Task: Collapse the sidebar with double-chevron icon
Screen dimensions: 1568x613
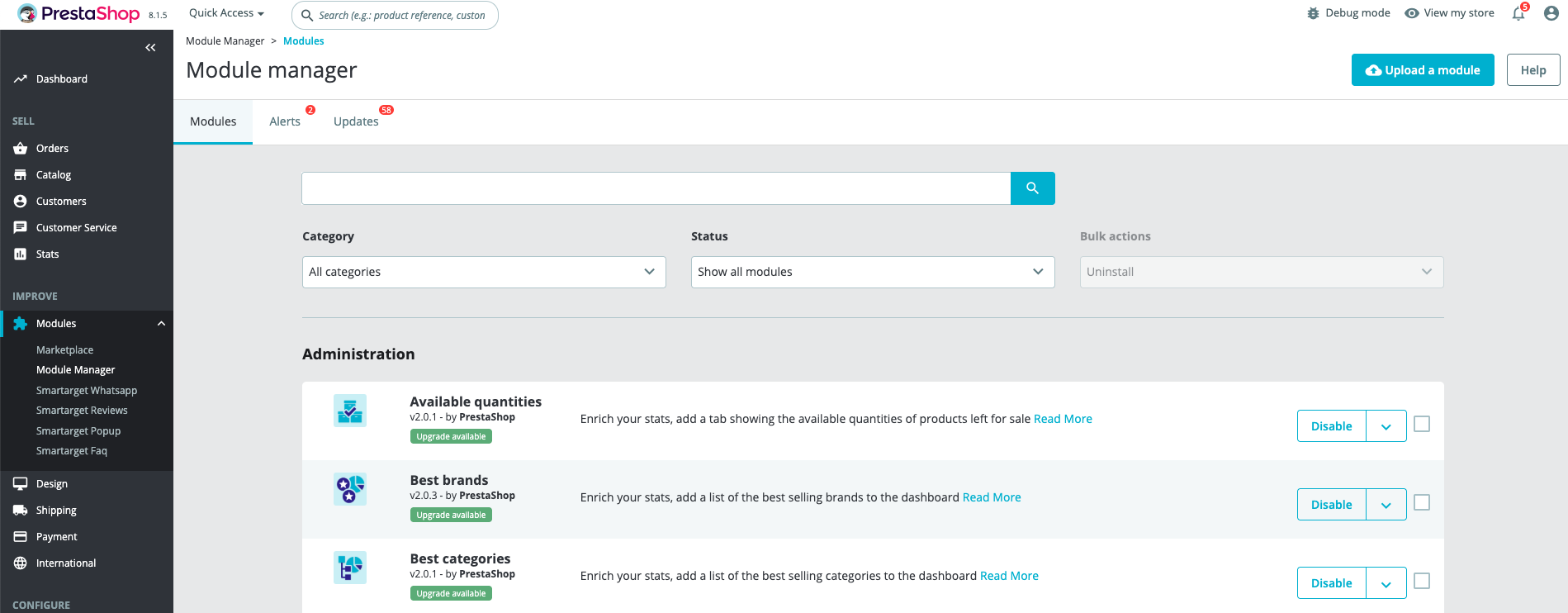Action: (150, 48)
